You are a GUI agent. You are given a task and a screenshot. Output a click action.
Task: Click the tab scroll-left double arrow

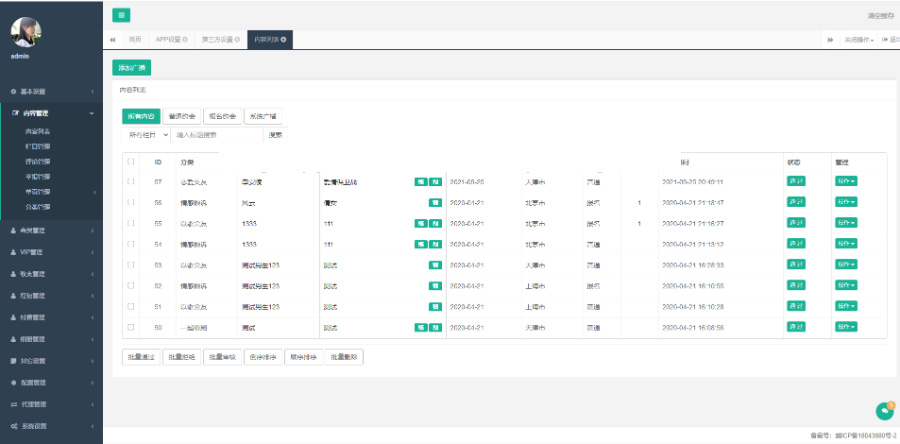pyautogui.click(x=112, y=39)
